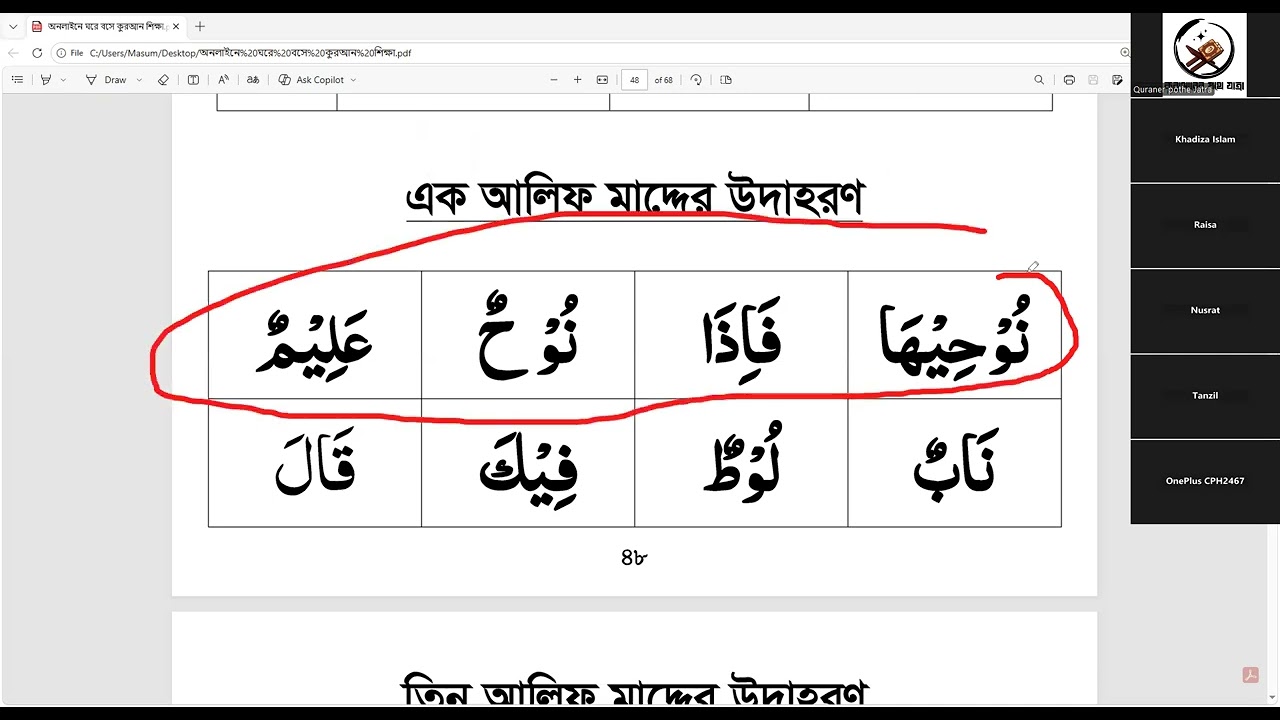
Task: Expand highlight color options arrow
Action: (63, 80)
